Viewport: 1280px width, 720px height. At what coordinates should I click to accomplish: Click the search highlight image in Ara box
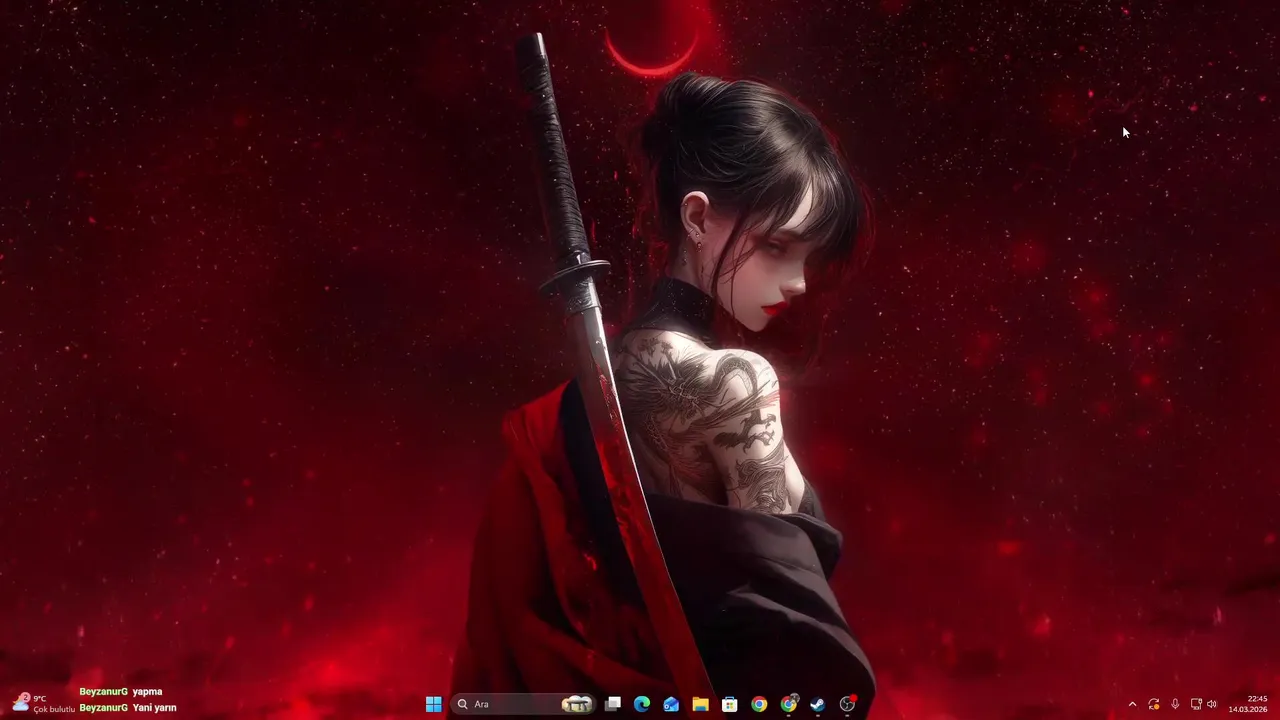(x=577, y=704)
